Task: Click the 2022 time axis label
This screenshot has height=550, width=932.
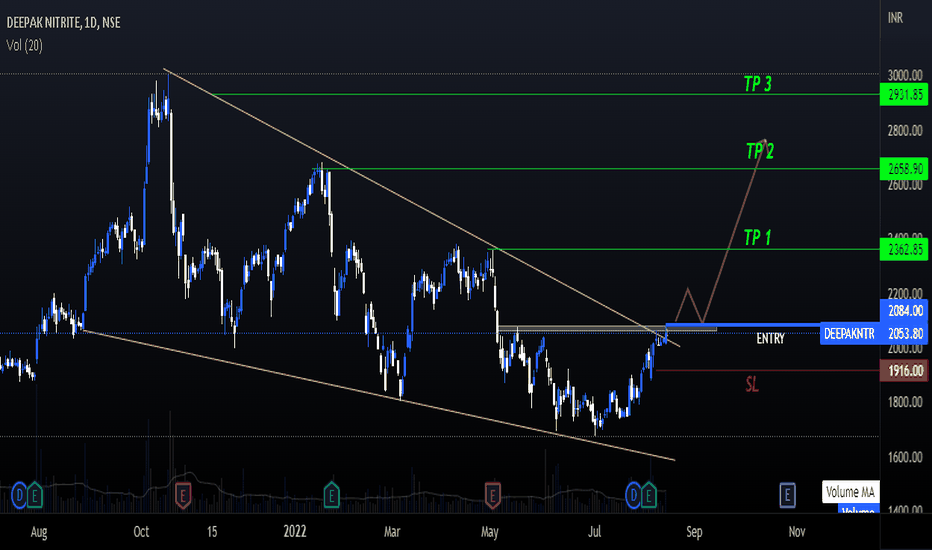Action: (295, 532)
